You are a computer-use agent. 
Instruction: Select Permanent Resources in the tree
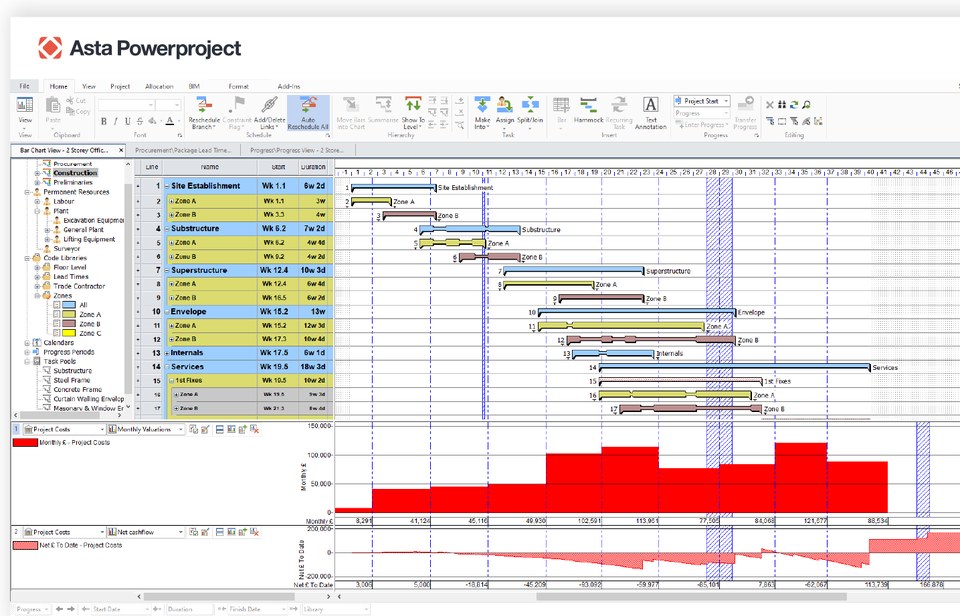[76, 192]
